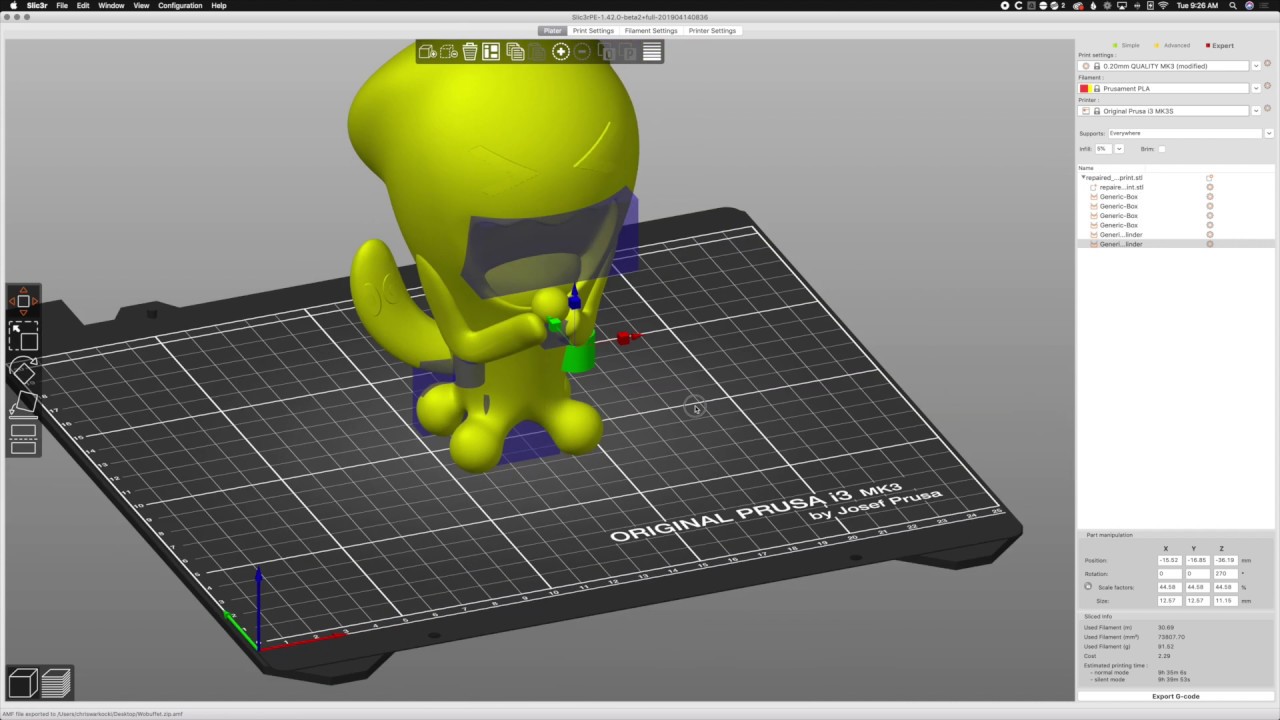This screenshot has height=720, width=1280.
Task: Switch to Advanced mode
Action: pos(1173,45)
